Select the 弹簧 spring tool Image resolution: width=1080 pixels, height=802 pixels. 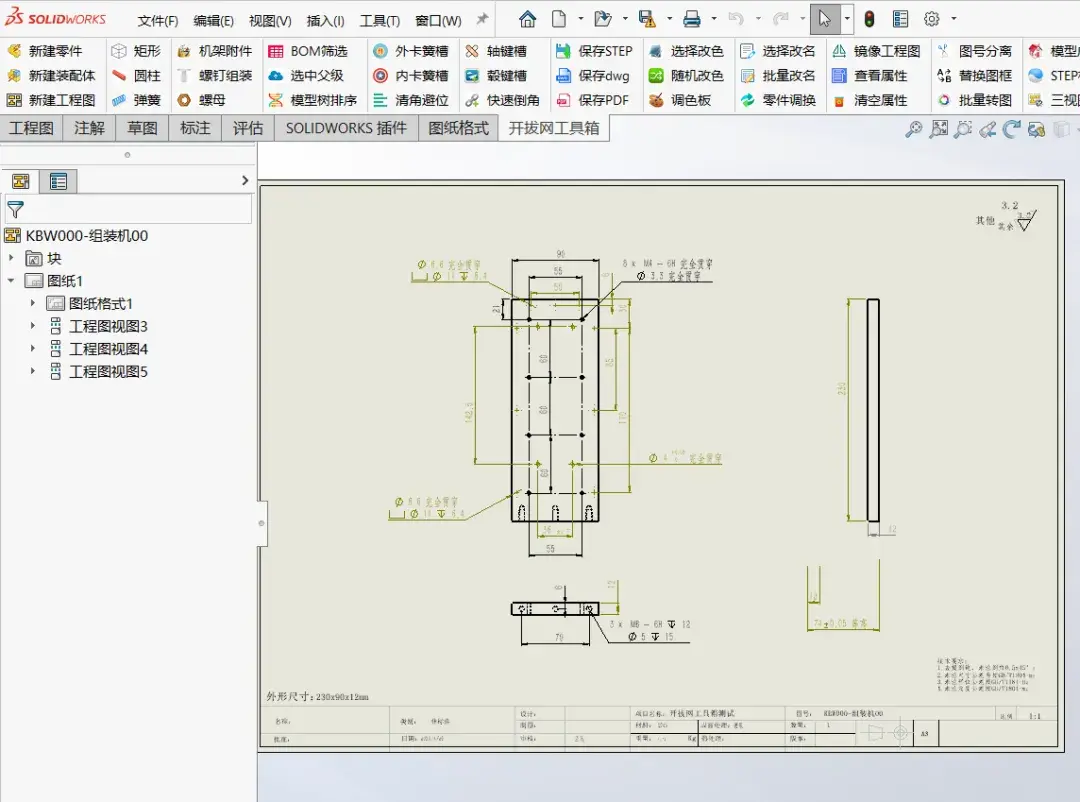click(136, 101)
